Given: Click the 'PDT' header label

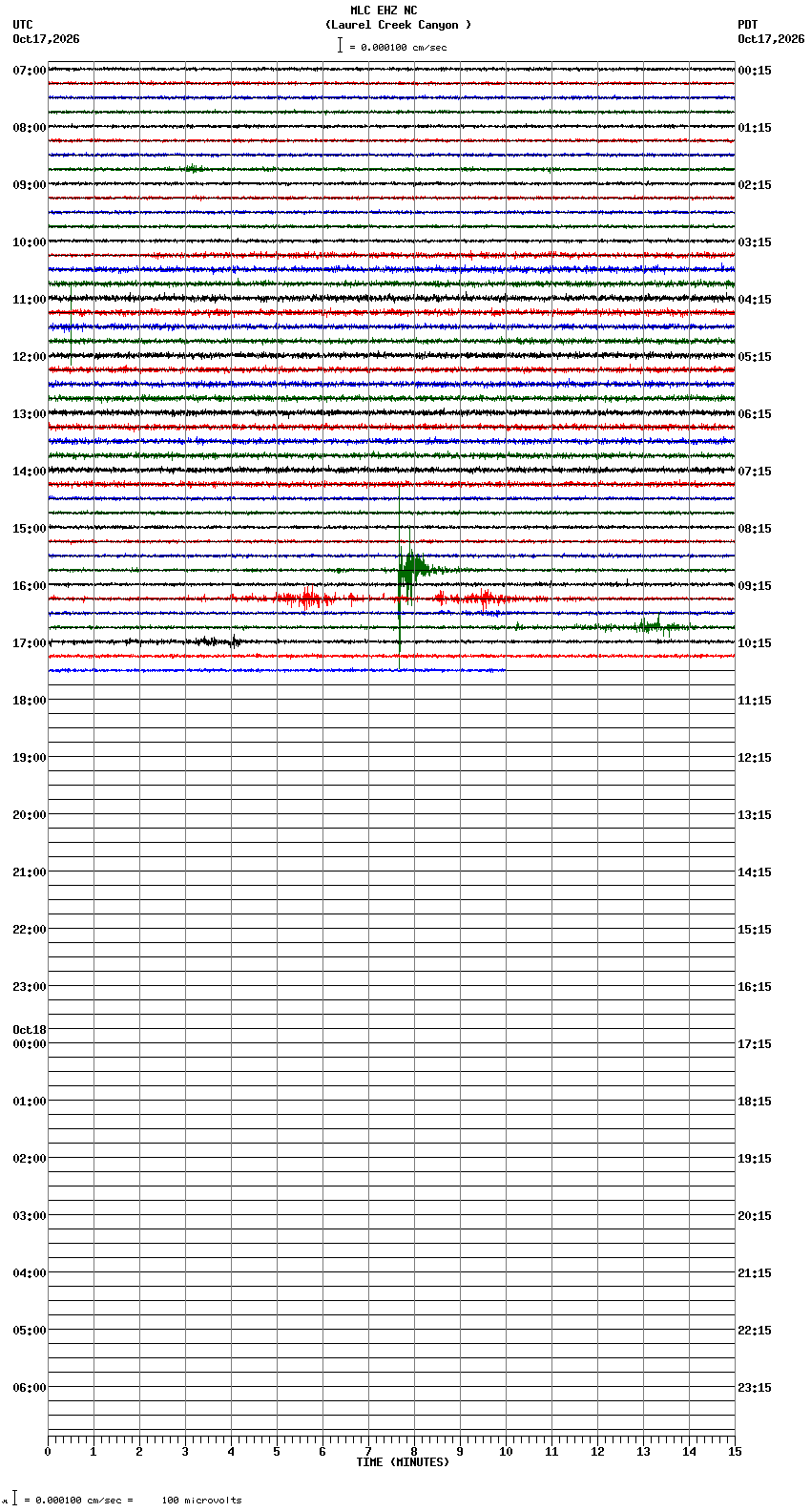Looking at the screenshot, I should [748, 25].
